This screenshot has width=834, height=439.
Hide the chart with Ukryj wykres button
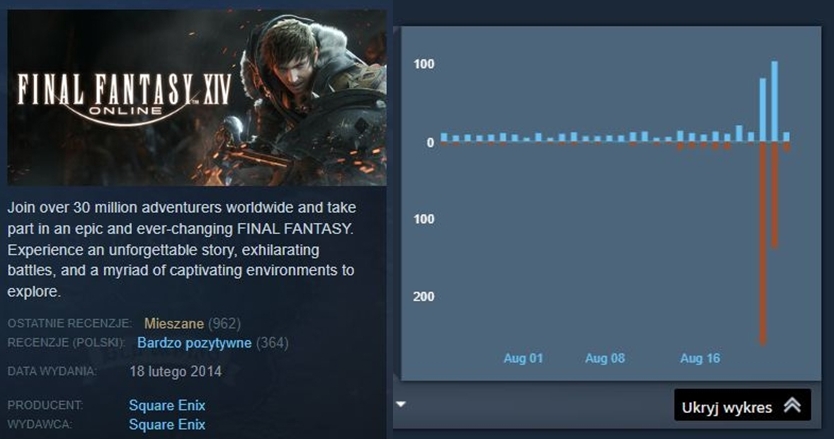(x=742, y=405)
